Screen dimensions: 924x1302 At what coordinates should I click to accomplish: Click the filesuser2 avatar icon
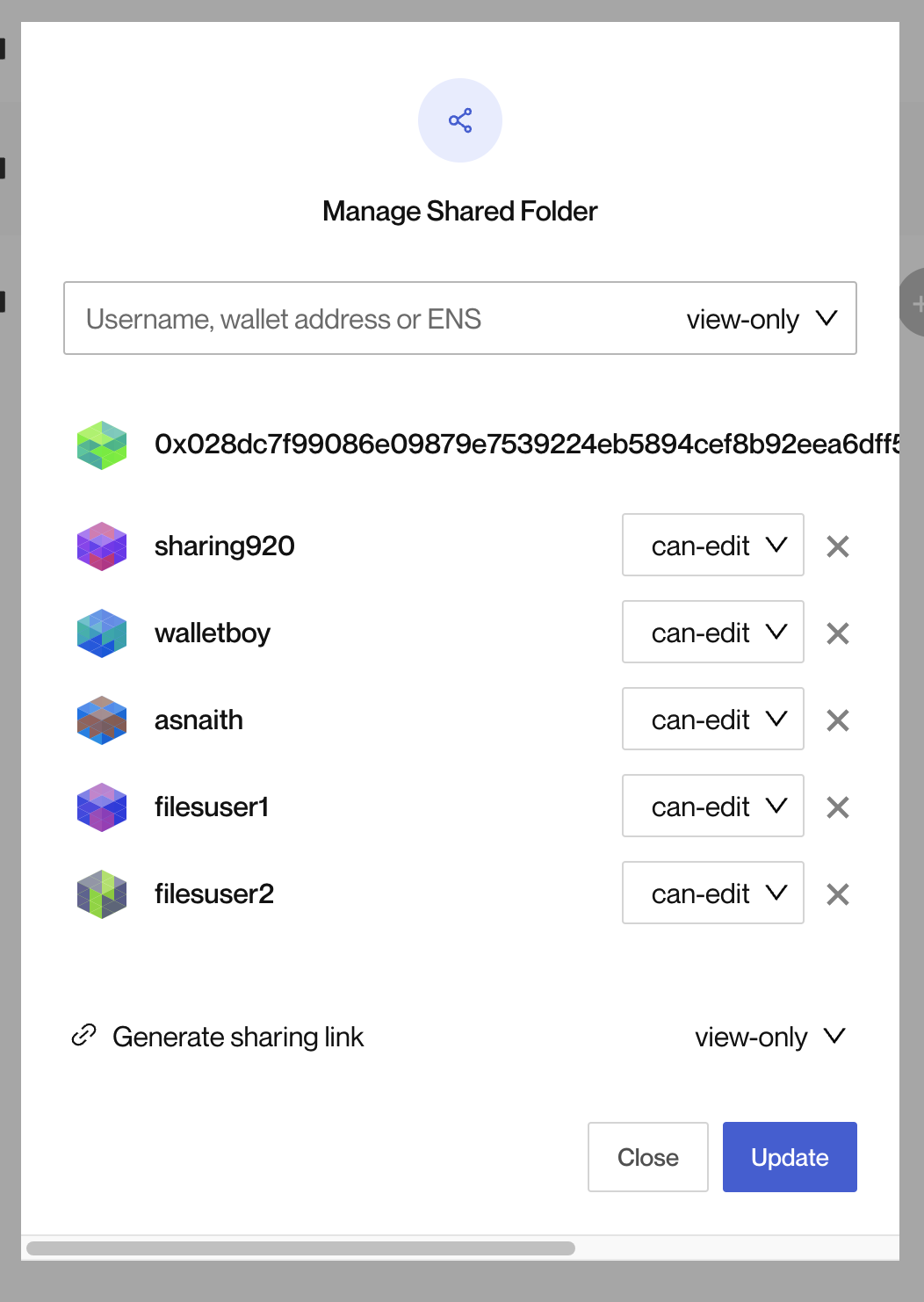101,893
